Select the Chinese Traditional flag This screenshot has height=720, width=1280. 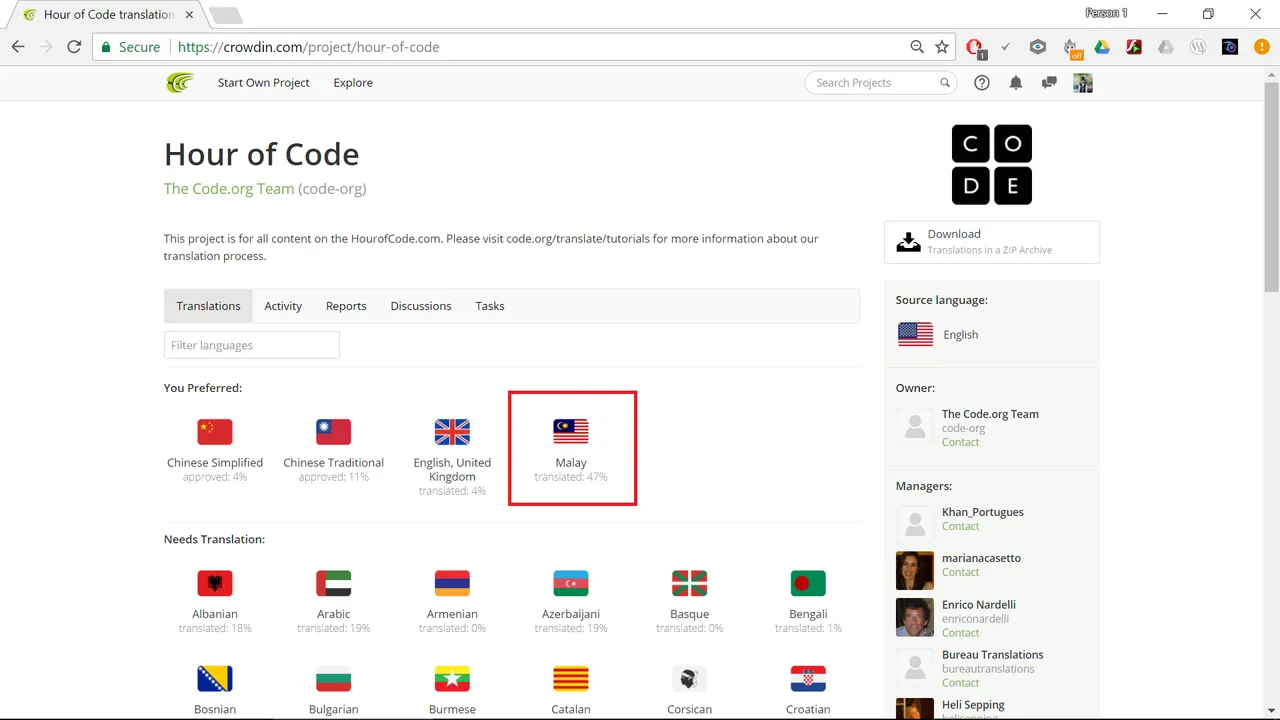(x=334, y=432)
